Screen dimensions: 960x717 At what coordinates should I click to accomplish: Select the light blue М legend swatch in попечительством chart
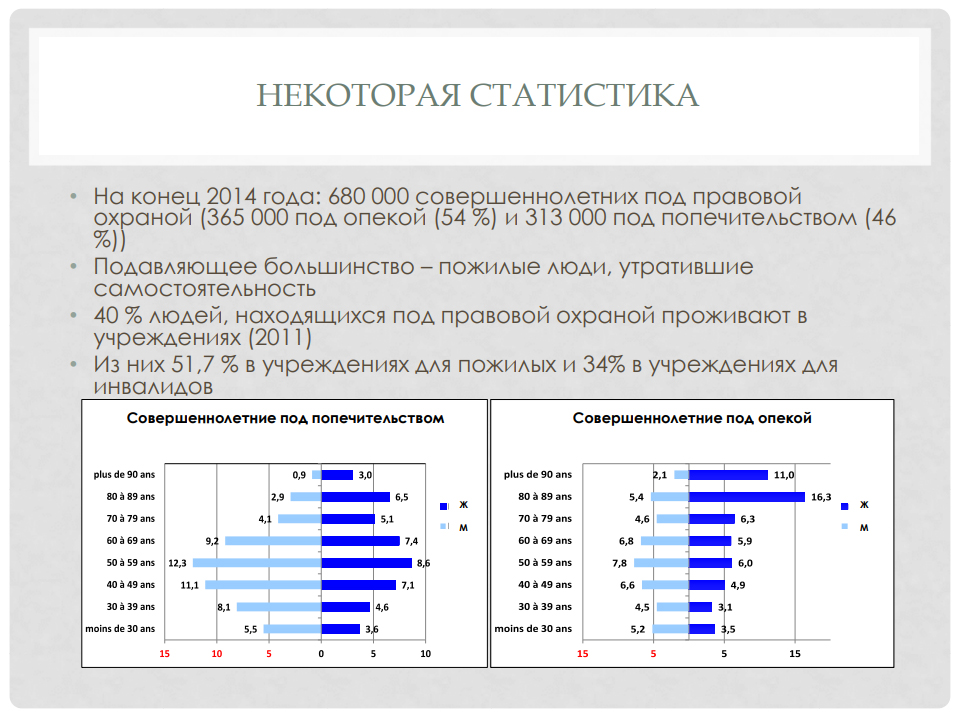coord(444,527)
